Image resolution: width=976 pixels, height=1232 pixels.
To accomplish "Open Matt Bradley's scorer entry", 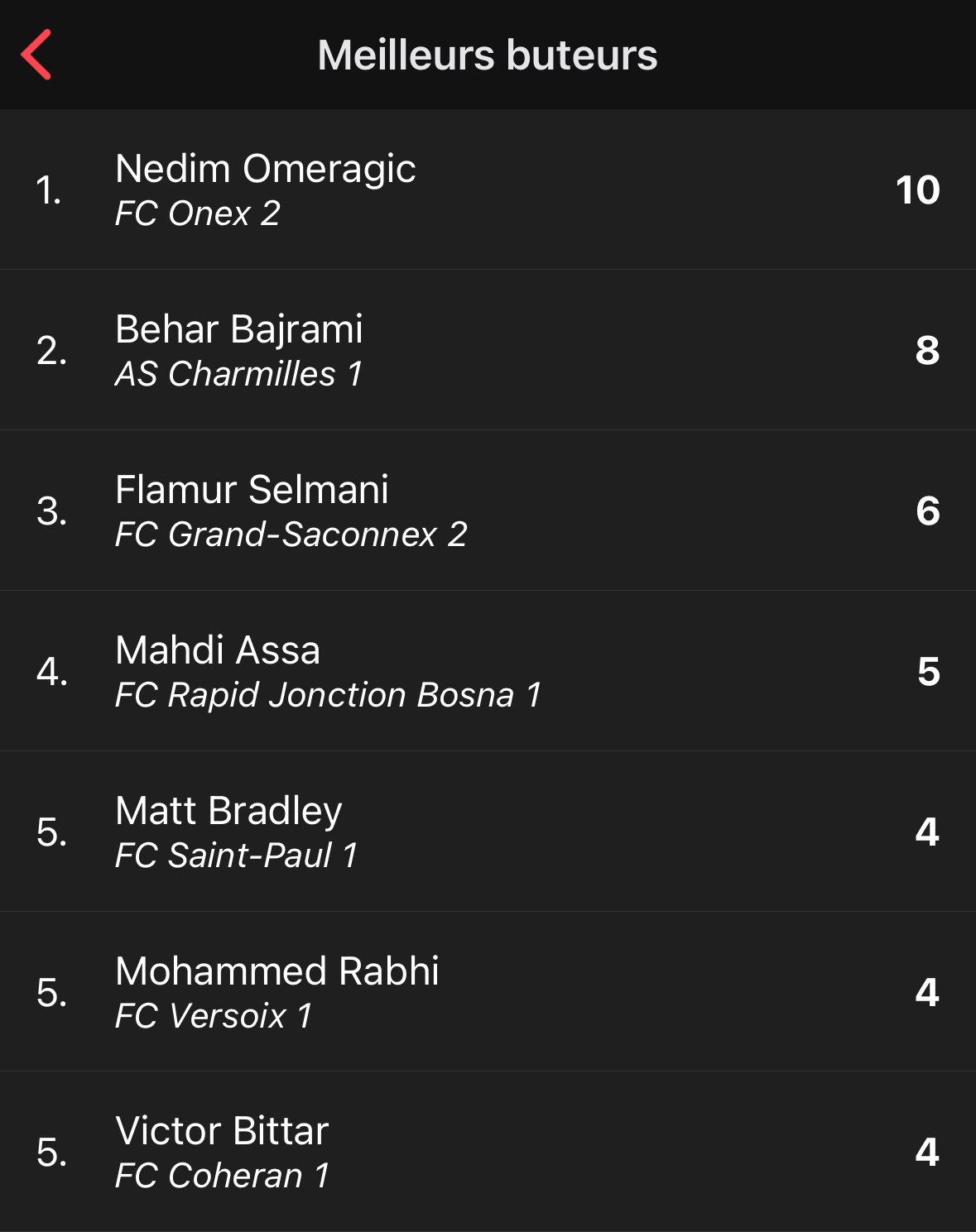I will click(x=488, y=832).
